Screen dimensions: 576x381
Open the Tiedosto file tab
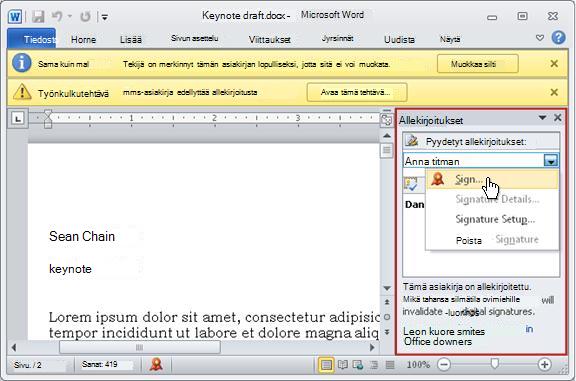tap(32, 39)
